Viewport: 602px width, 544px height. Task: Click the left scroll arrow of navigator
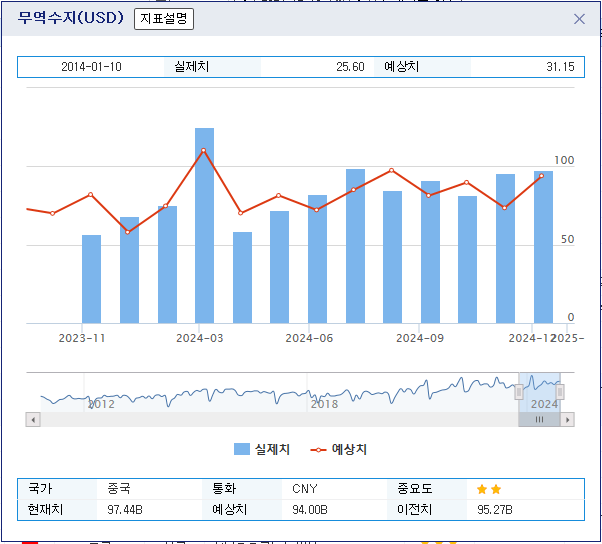(x=33, y=420)
